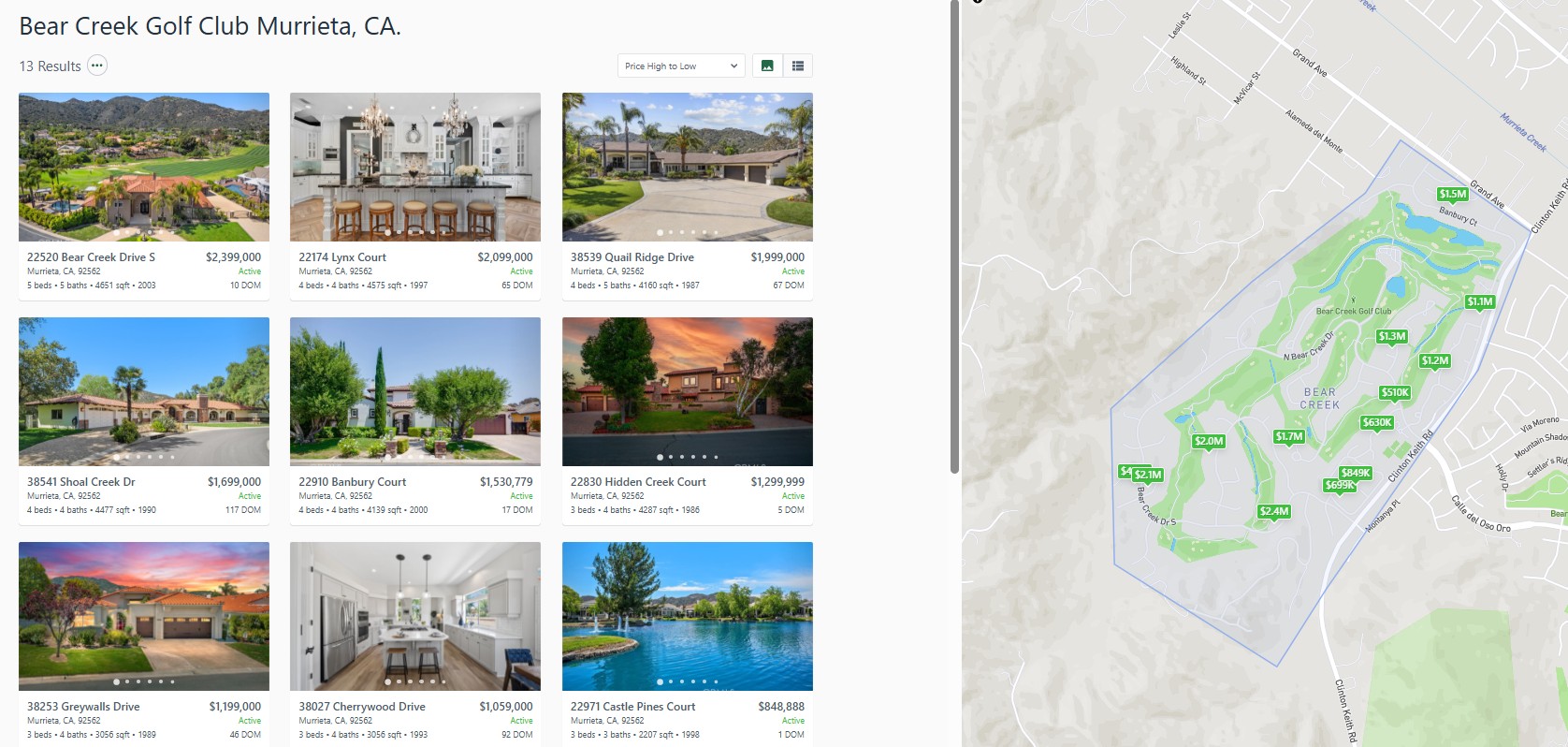Switch to list view layout
Image resolution: width=1568 pixels, height=747 pixels.
pyautogui.click(x=798, y=66)
